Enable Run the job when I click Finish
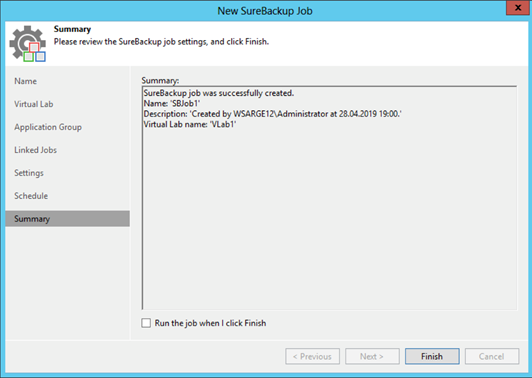Viewport: 532px width, 378px height. tap(146, 323)
